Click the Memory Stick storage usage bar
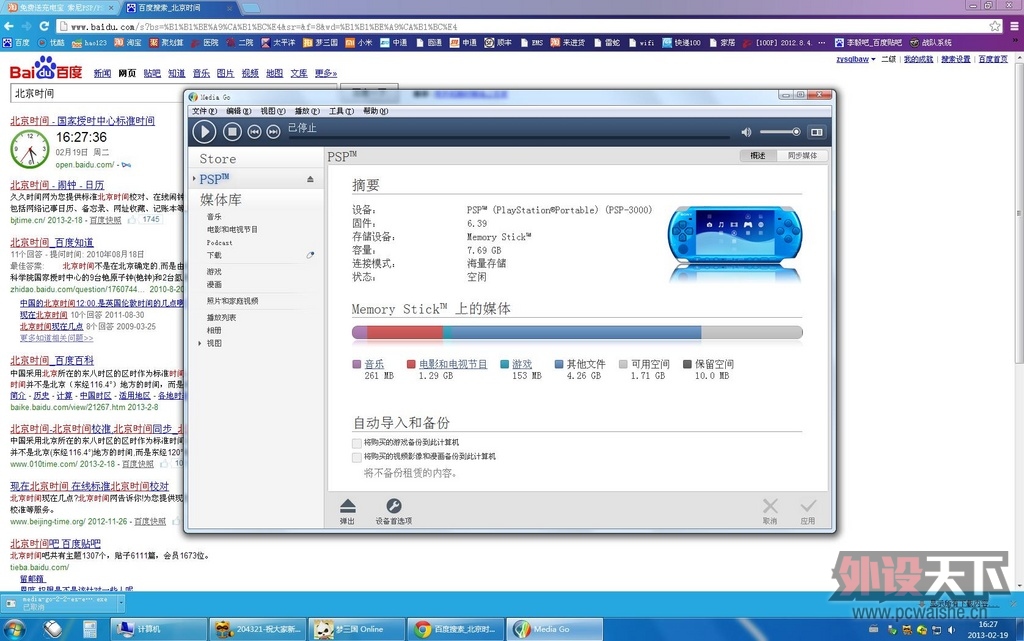This screenshot has width=1024, height=641. click(577, 332)
